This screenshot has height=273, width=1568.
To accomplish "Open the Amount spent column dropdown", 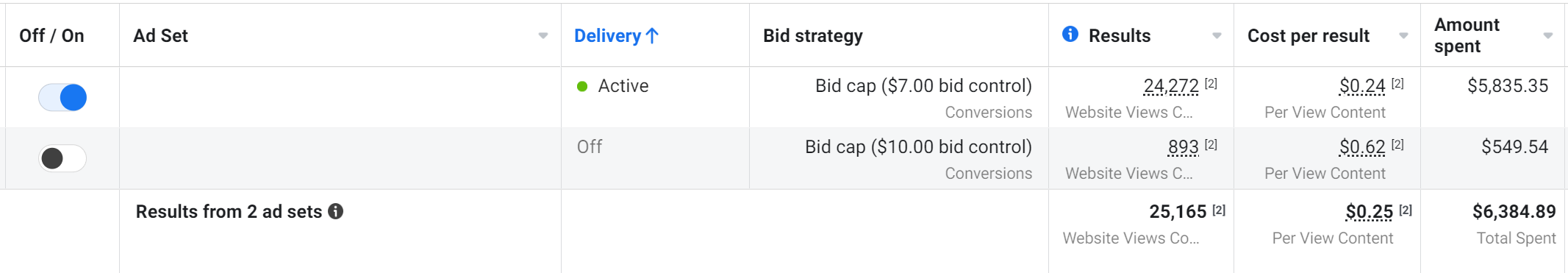I will (x=1548, y=35).
